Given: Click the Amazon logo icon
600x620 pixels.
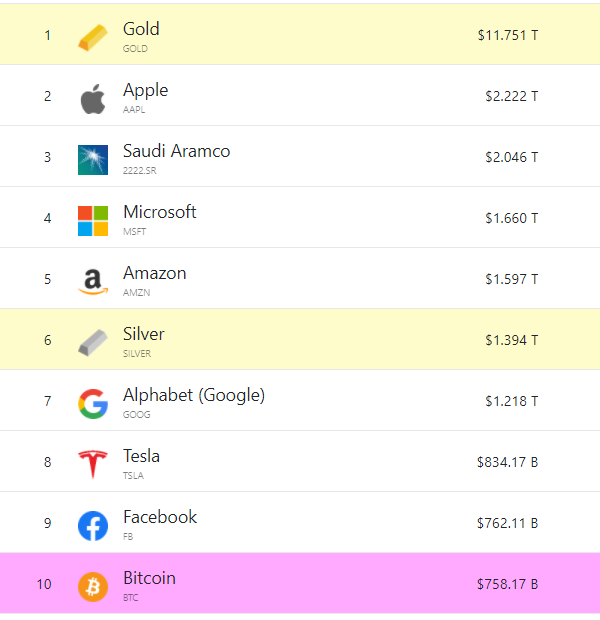Looking at the screenshot, I should (x=93, y=282).
